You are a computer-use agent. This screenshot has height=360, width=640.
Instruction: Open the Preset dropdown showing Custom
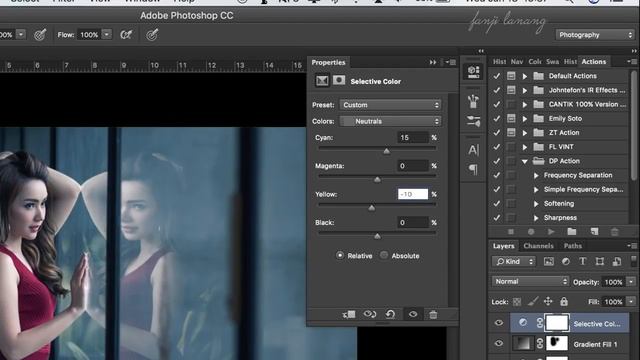point(390,105)
